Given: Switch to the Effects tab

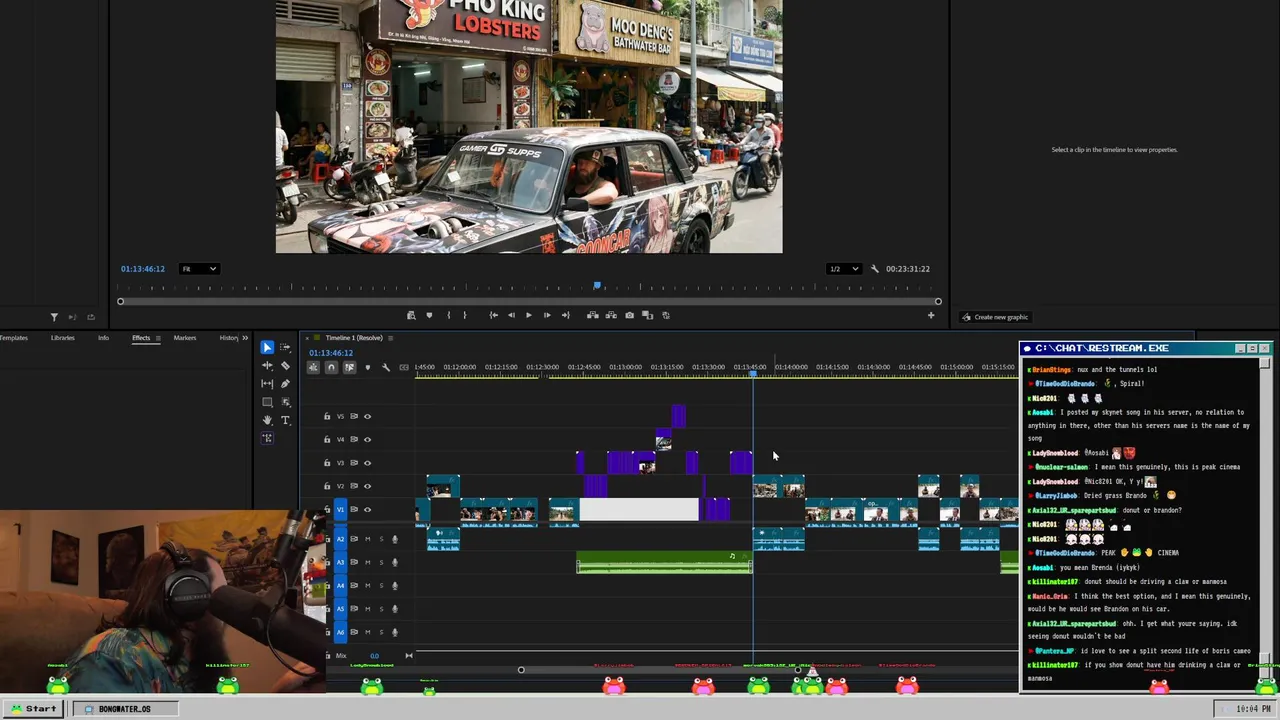Looking at the screenshot, I should tap(141, 338).
